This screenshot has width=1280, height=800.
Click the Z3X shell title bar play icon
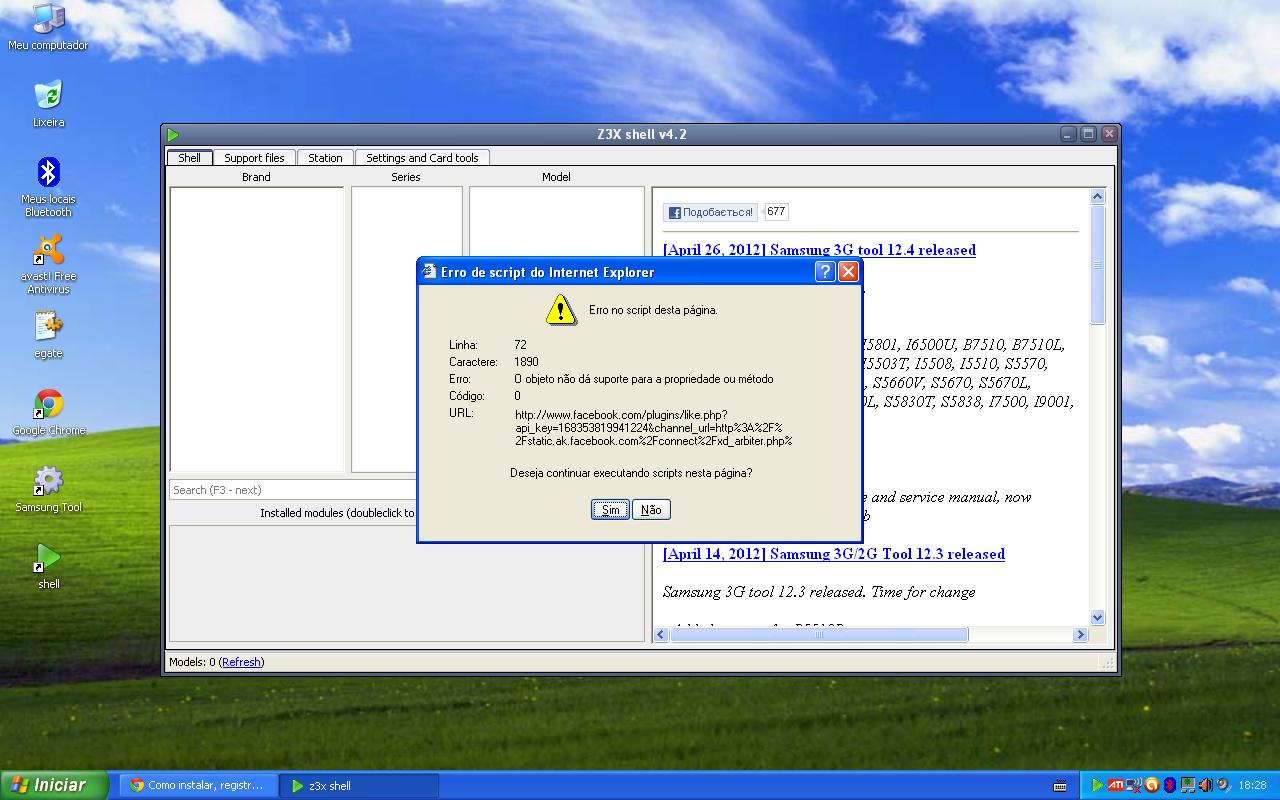point(173,135)
